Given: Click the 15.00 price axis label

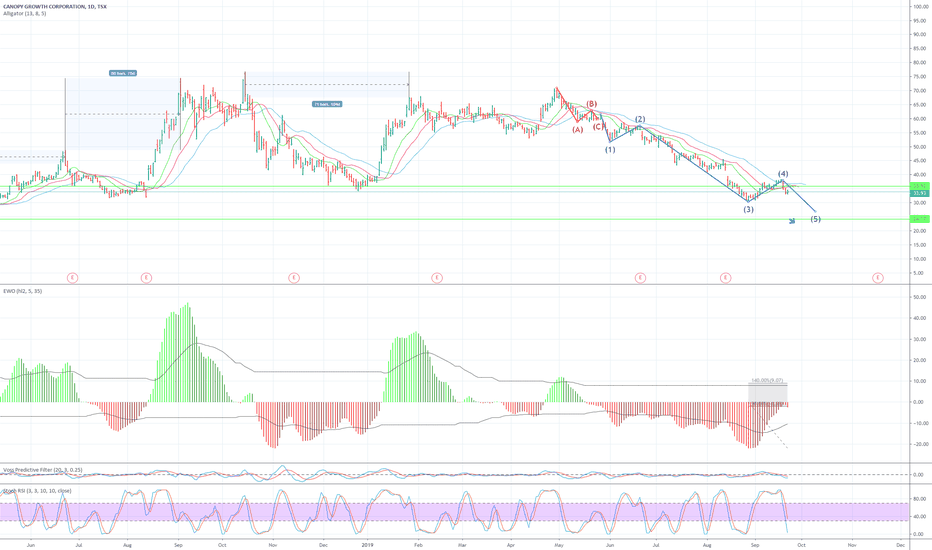Looking at the screenshot, I should click(920, 245).
